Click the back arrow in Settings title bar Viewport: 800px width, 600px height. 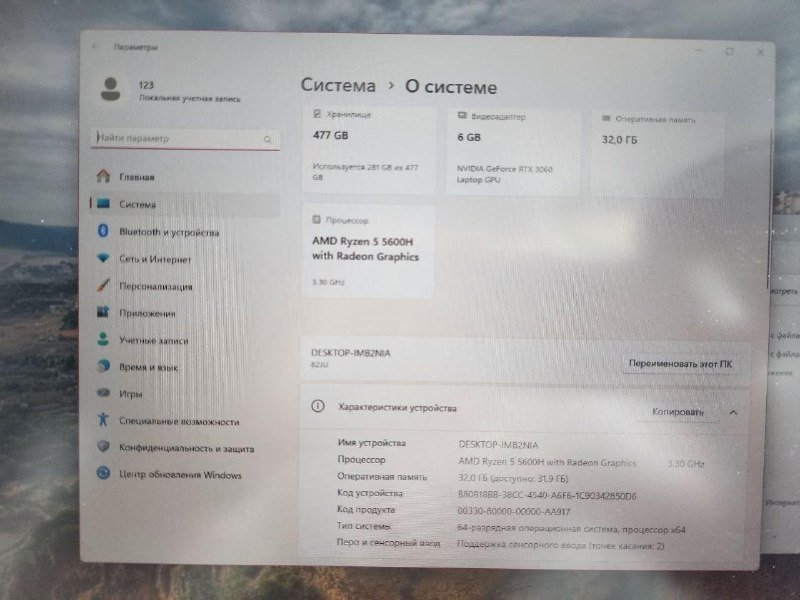[95, 46]
